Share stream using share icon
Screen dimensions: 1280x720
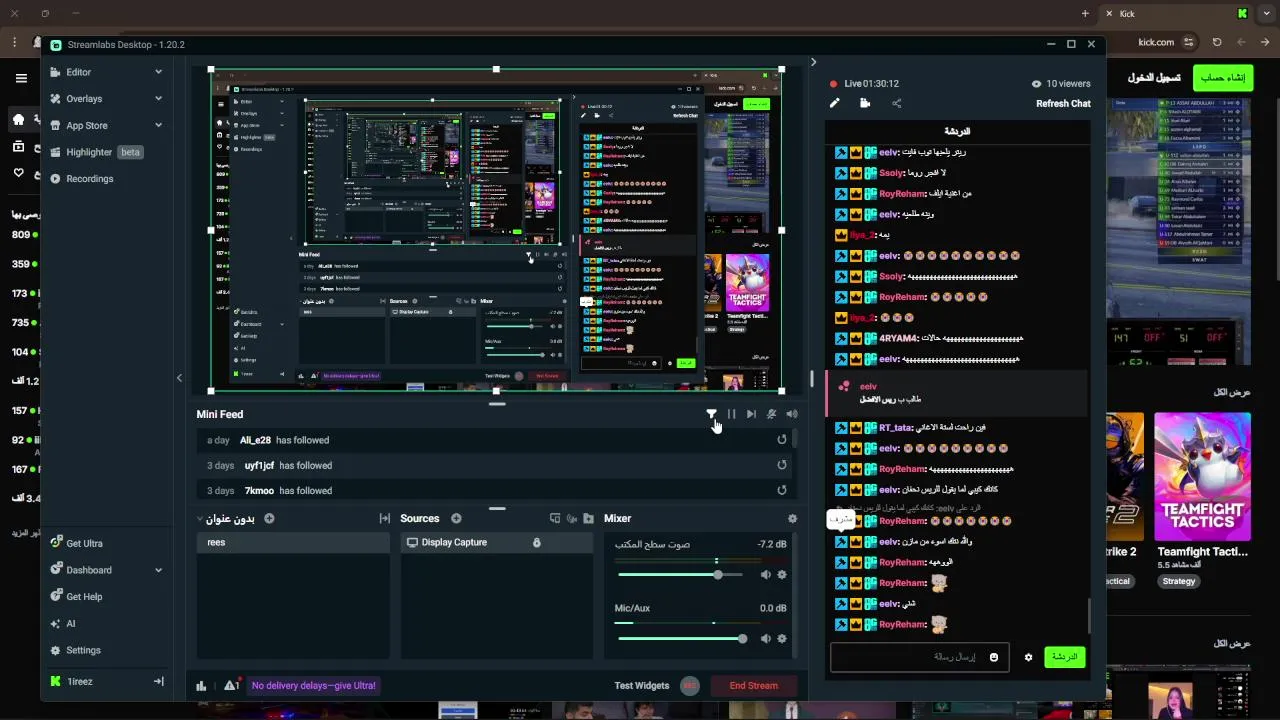(x=896, y=103)
